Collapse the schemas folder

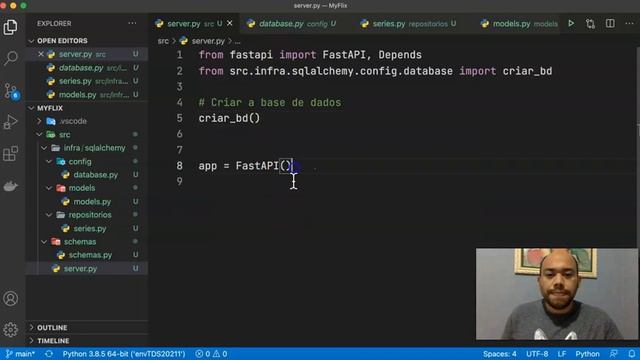pyautogui.click(x=80, y=242)
